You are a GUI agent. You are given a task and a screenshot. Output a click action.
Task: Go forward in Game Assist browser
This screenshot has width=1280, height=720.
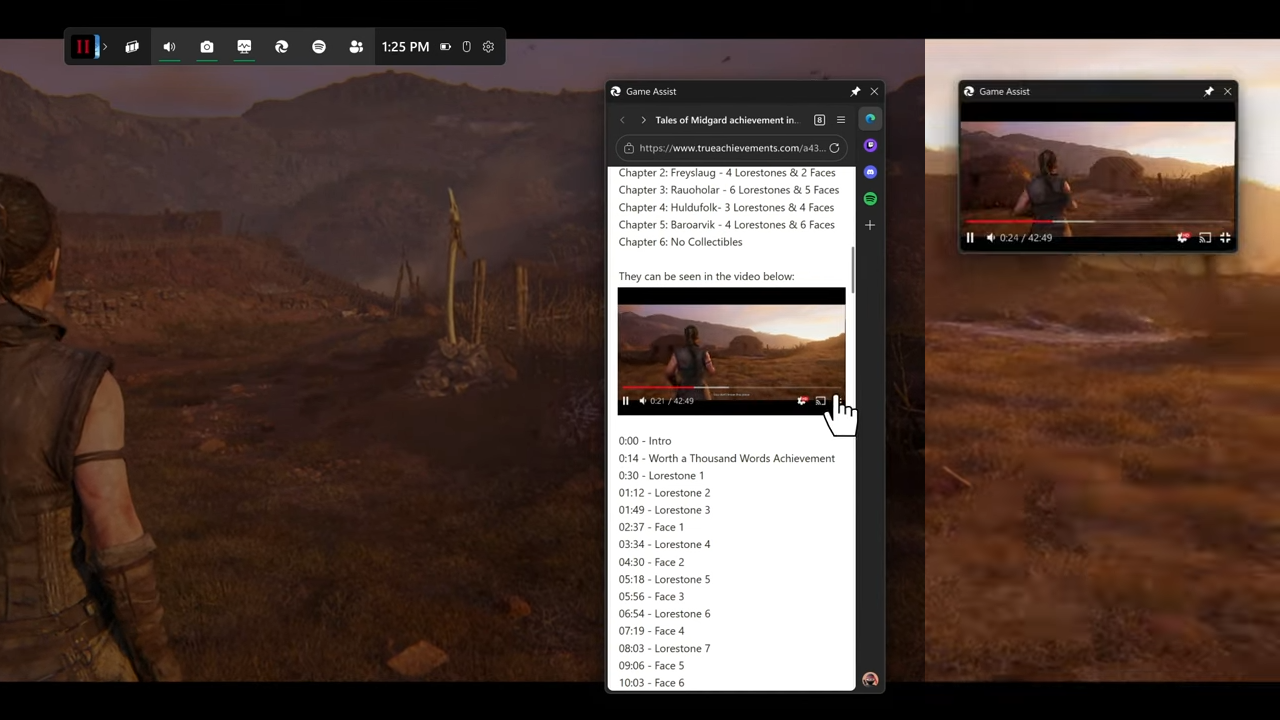(643, 120)
